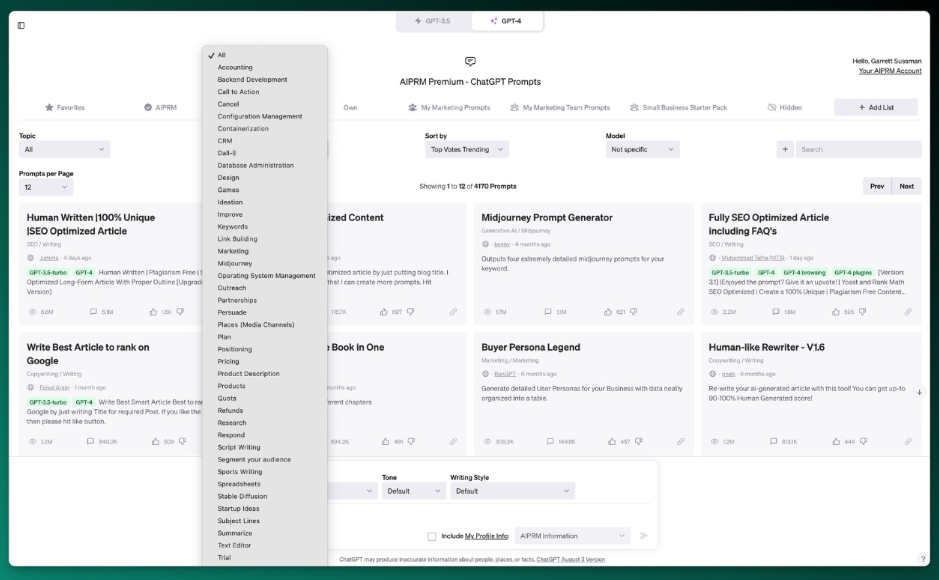Open the My Marketing Prompts tab
The width and height of the screenshot is (939, 580).
[x=449, y=108]
